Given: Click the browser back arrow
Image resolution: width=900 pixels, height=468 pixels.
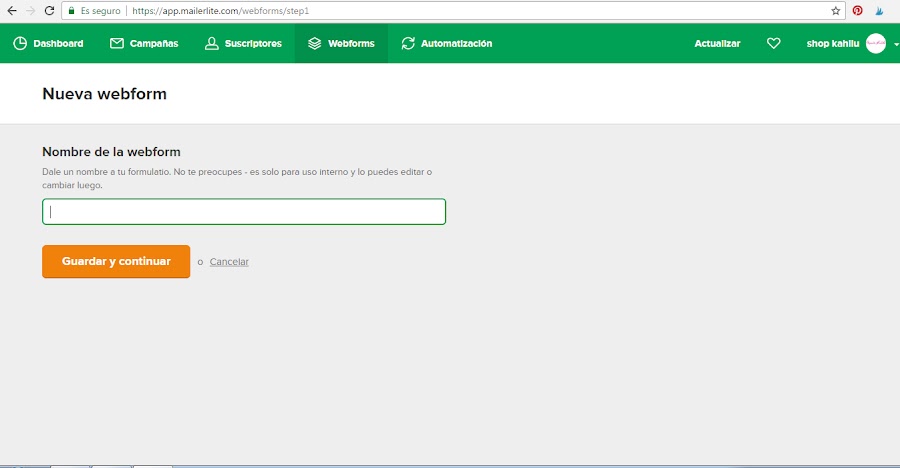Looking at the screenshot, I should tap(11, 11).
